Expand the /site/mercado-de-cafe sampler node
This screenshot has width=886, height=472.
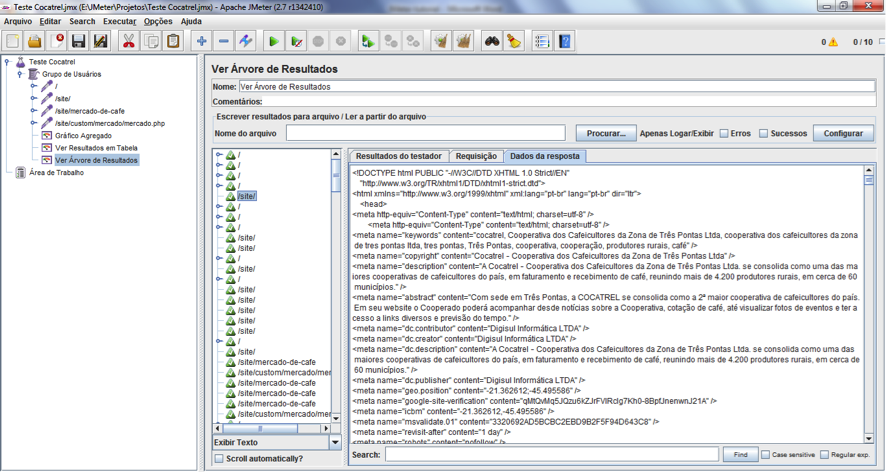click(33, 111)
